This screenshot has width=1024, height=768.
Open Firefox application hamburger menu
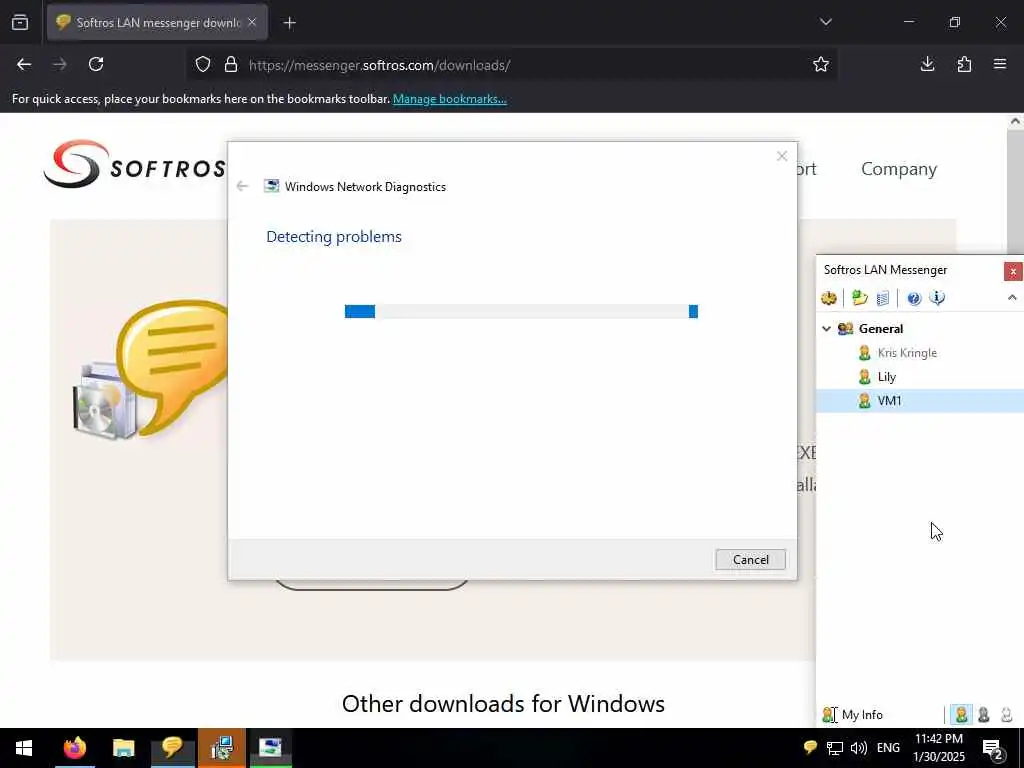[1000, 64]
